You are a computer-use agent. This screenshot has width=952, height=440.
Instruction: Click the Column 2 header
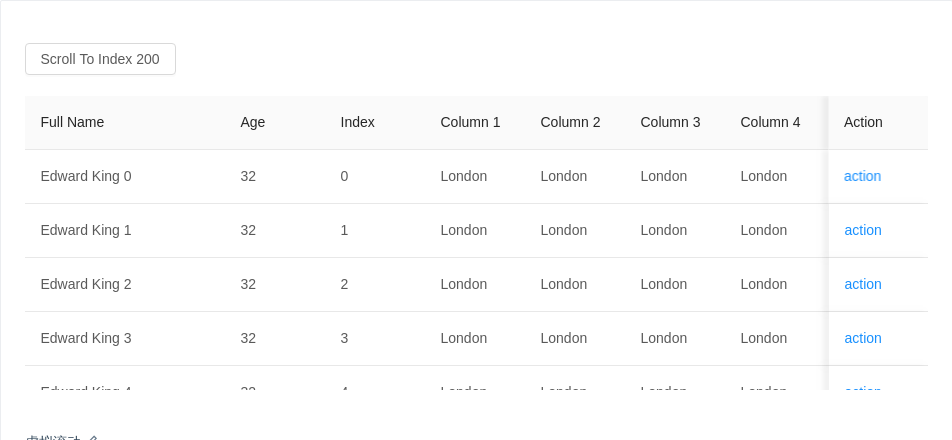coord(570,122)
